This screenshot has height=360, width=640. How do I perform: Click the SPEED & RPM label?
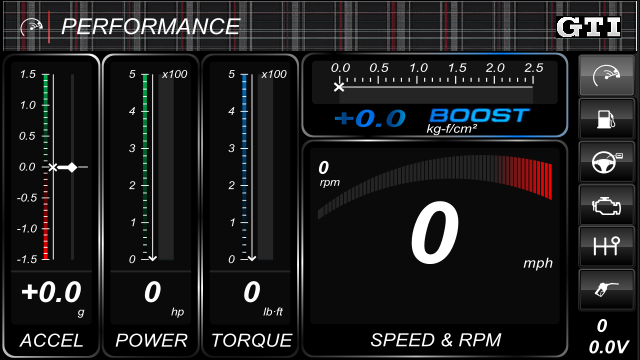[x=436, y=340]
